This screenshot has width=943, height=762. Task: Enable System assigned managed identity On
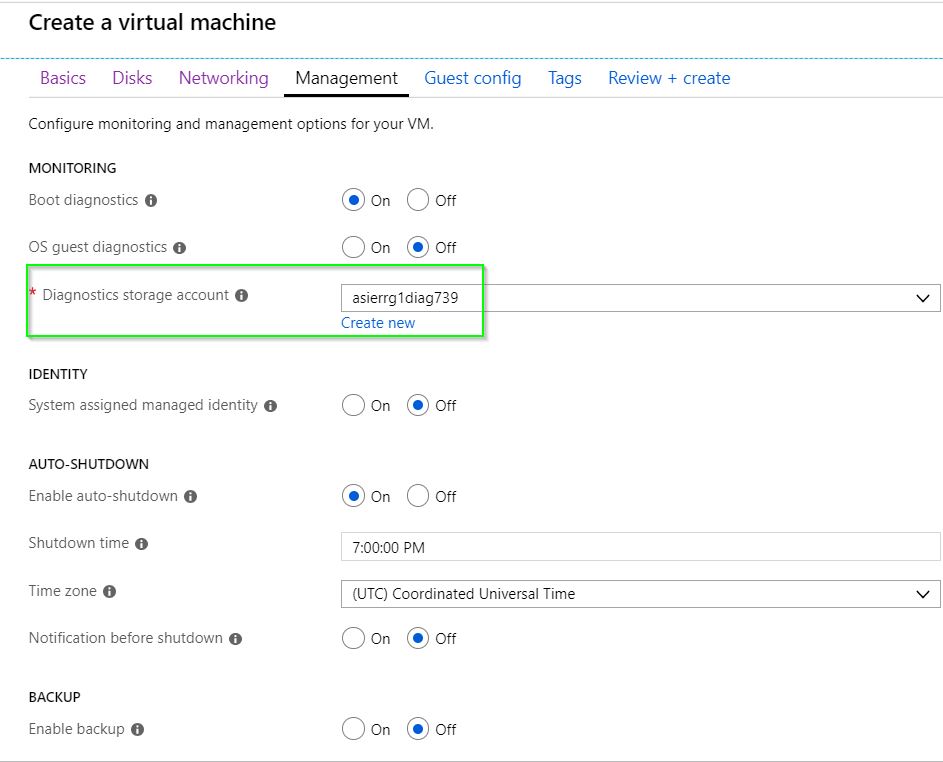point(353,405)
